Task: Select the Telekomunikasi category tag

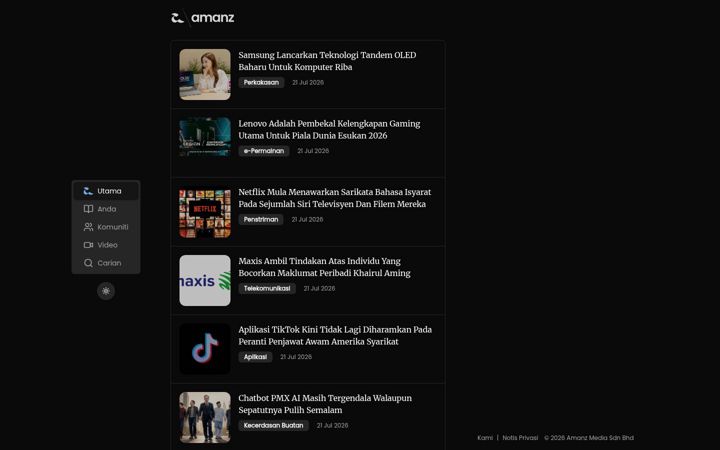Action: [267, 288]
